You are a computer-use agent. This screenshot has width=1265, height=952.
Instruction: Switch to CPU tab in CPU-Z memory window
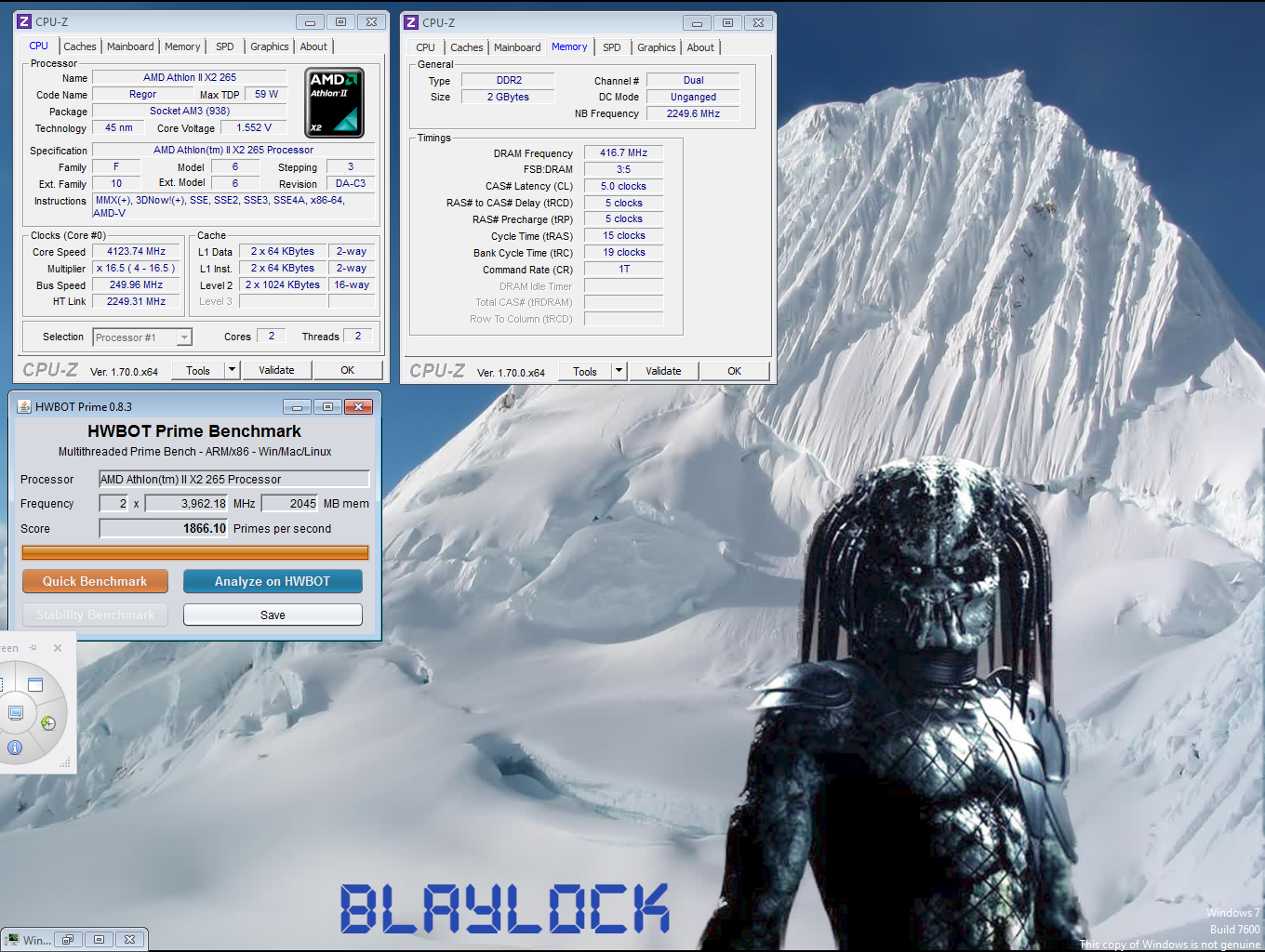point(425,47)
